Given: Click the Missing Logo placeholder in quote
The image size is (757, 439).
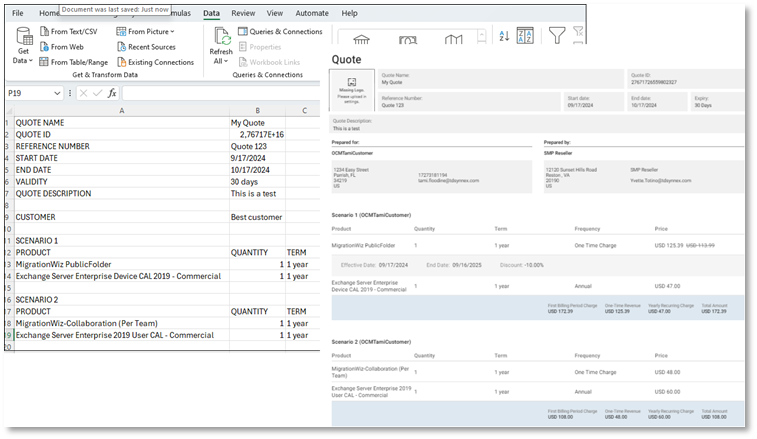Looking at the screenshot, I should (351, 90).
